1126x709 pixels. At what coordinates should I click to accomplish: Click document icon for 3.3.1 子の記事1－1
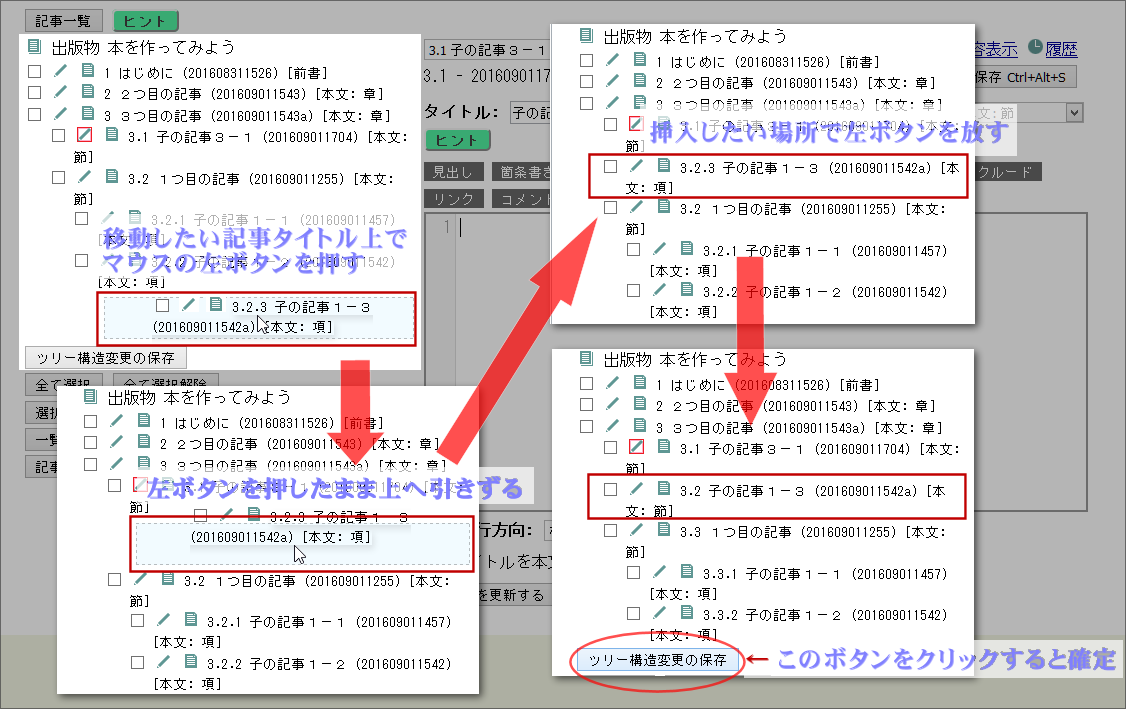click(x=687, y=571)
